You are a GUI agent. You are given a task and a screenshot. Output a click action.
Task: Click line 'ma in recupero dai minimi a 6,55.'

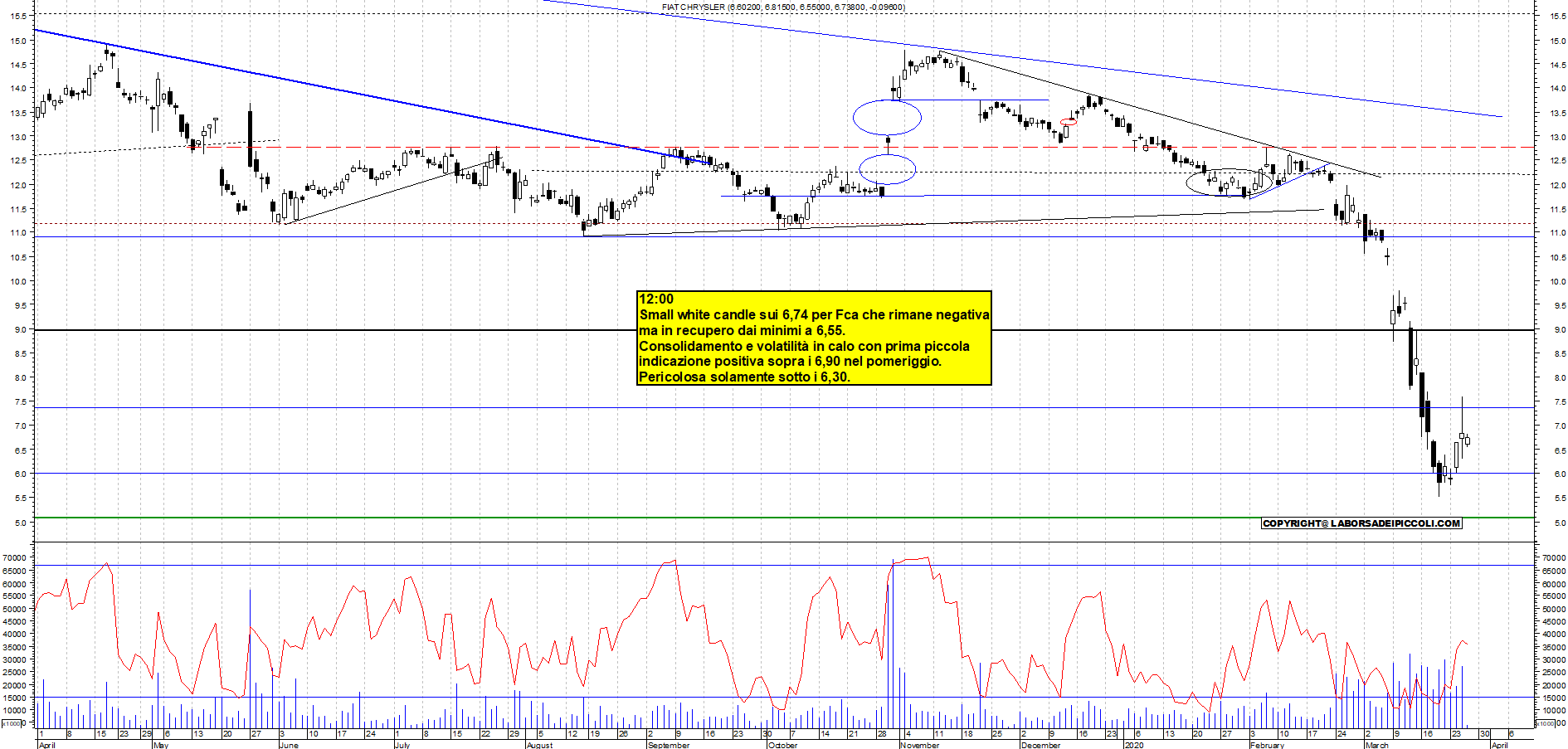pyautogui.click(x=742, y=331)
